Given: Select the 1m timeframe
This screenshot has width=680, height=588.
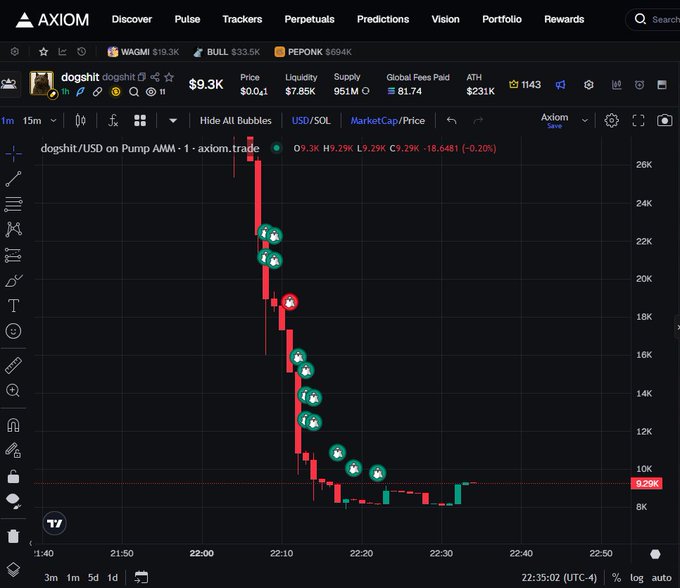Looking at the screenshot, I should coord(7,121).
